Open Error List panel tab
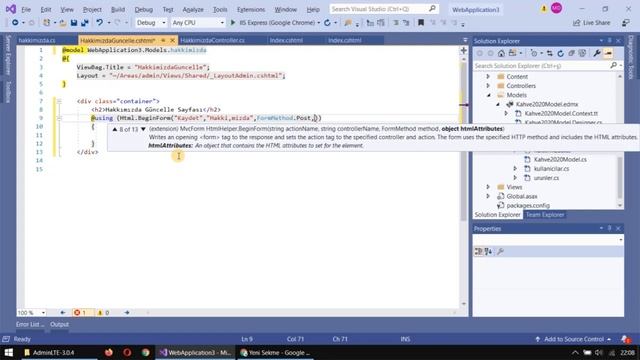640x360 pixels. coord(30,324)
